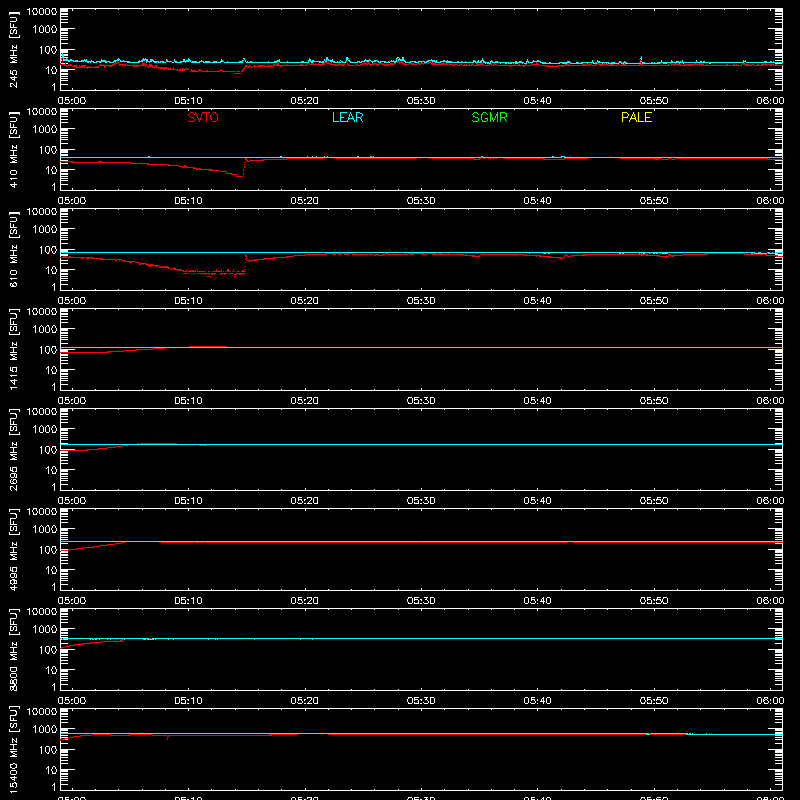Screen dimensions: 800x800
Task: Click the 1000 y-axis value of 15400 MHz panel
Action: (45, 729)
